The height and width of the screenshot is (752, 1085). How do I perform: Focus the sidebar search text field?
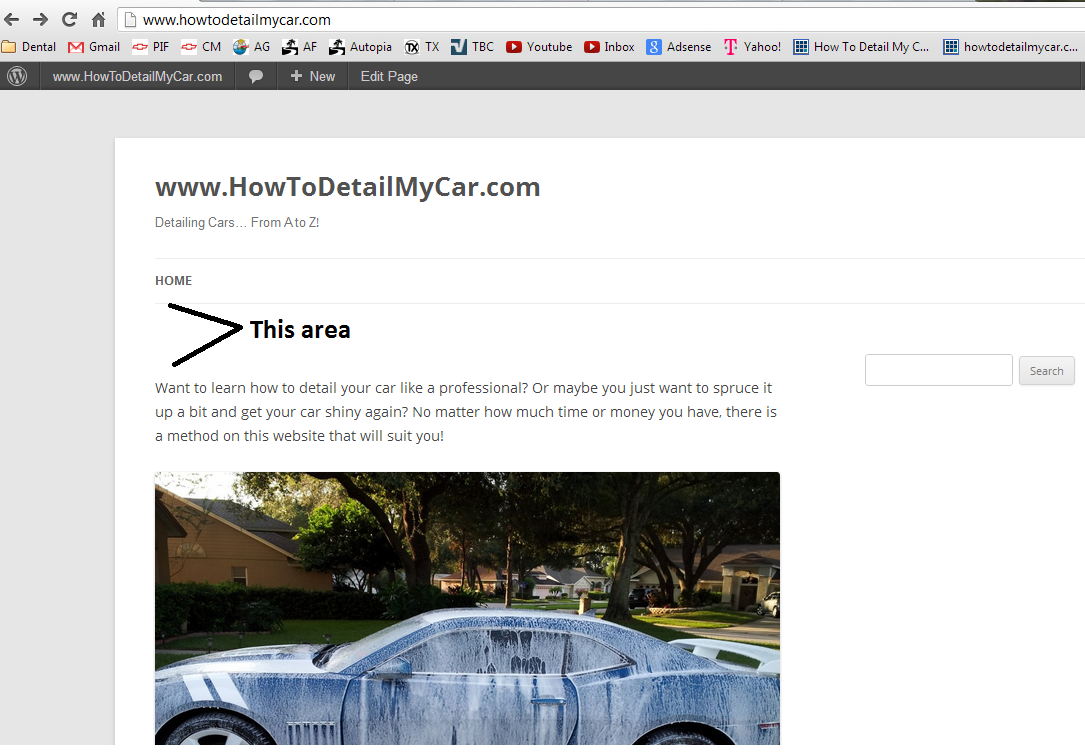tap(938, 370)
